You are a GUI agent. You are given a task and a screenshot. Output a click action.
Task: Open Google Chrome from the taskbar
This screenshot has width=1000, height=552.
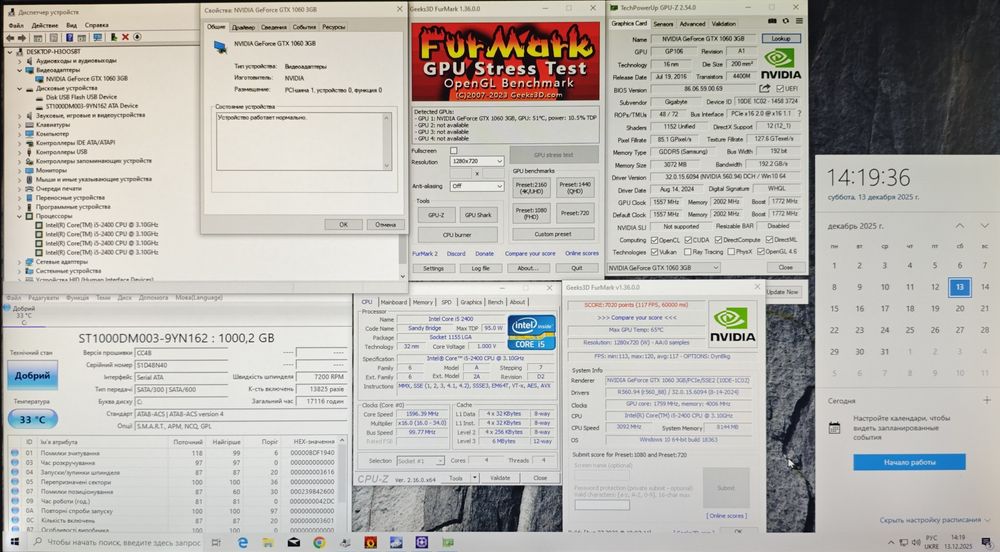coord(320,542)
